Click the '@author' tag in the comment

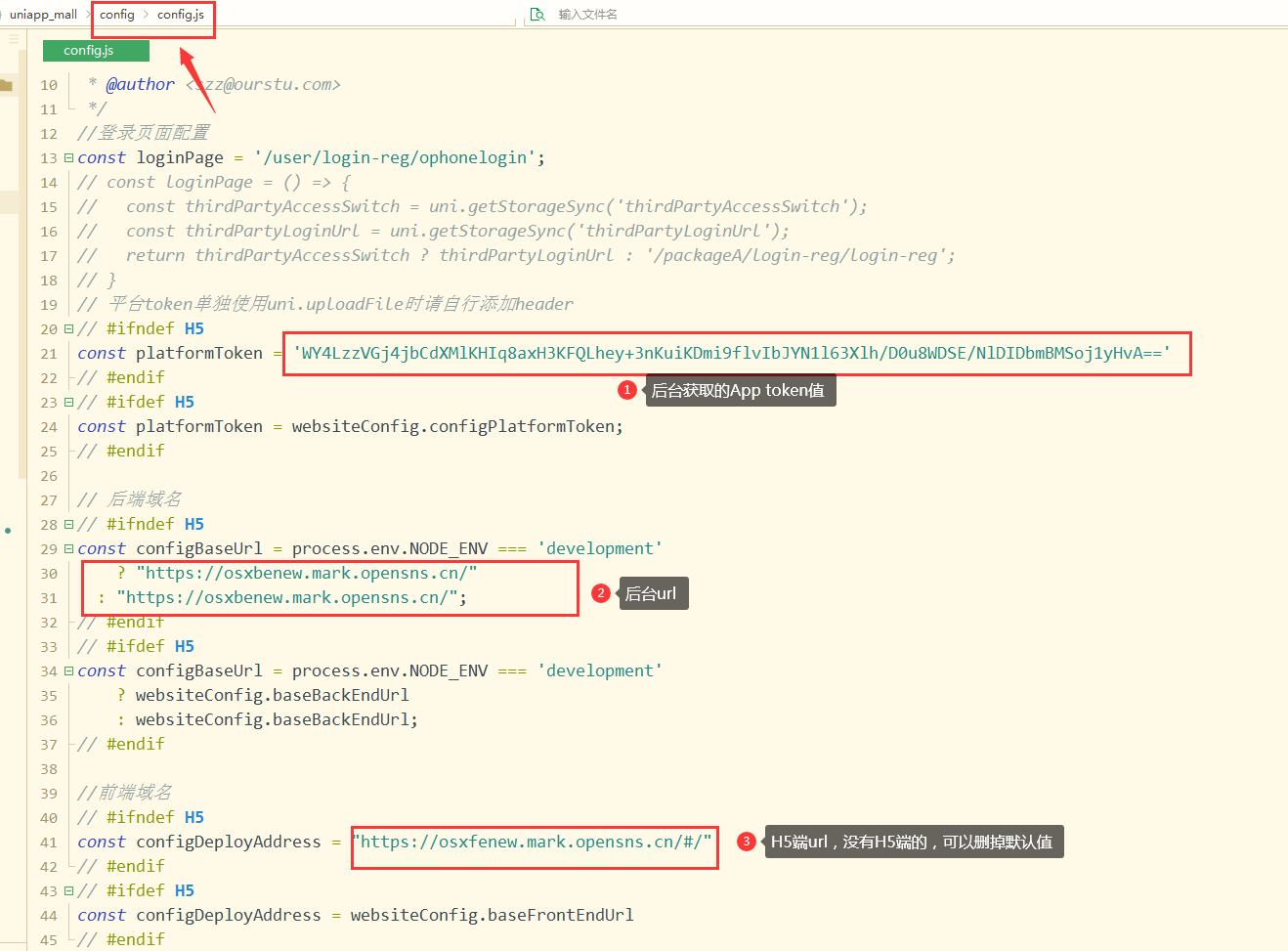pyautogui.click(x=140, y=85)
